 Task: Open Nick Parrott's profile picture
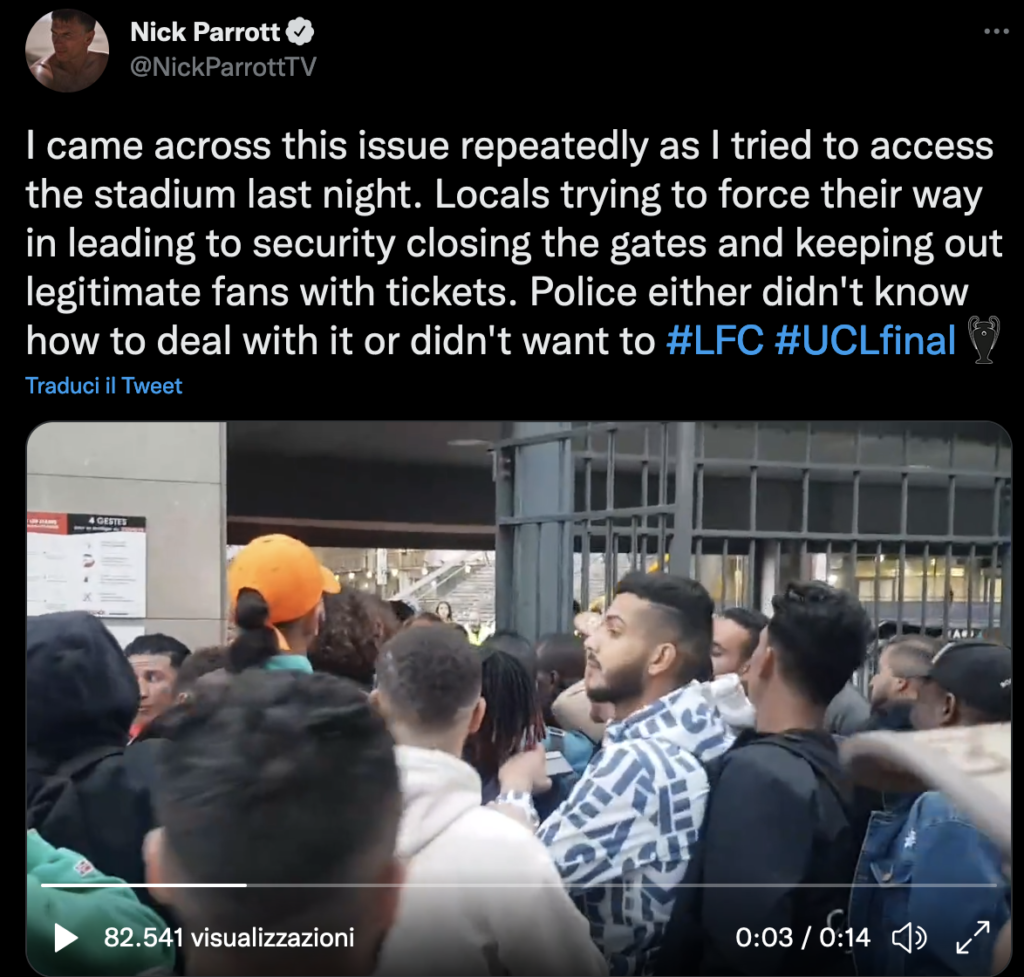pos(67,50)
